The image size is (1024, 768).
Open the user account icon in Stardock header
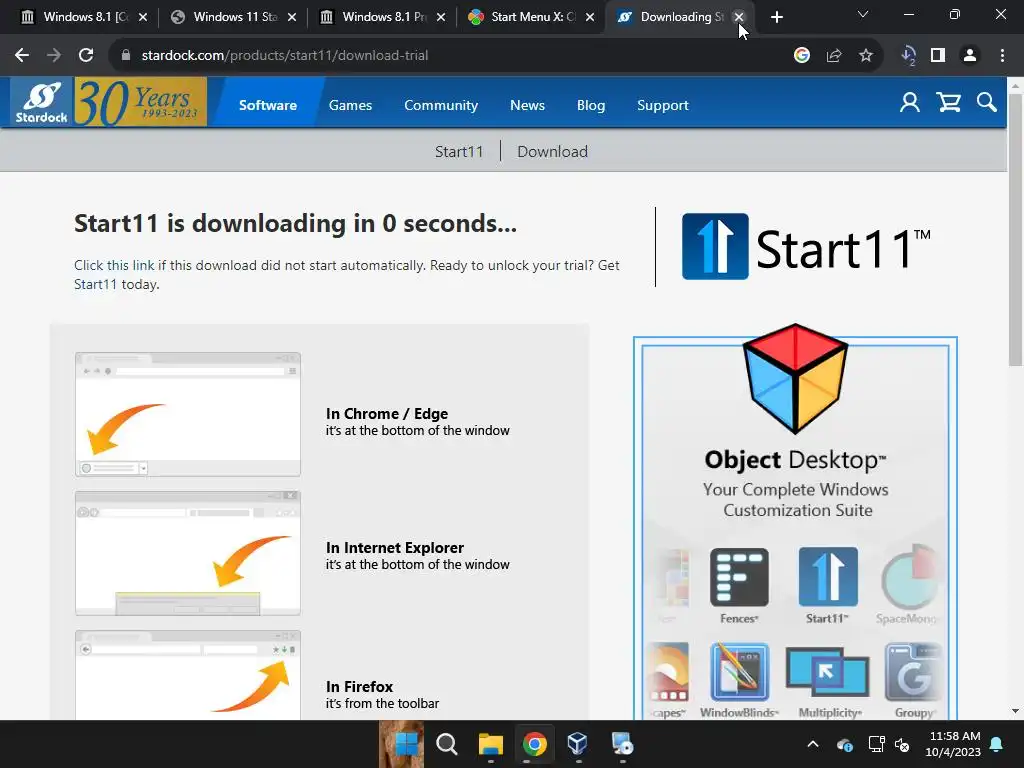910,103
